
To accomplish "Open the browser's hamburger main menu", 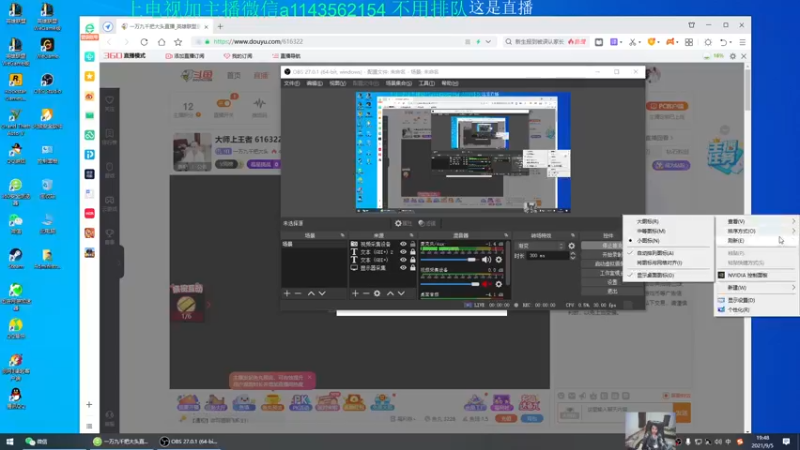I will point(742,42).
